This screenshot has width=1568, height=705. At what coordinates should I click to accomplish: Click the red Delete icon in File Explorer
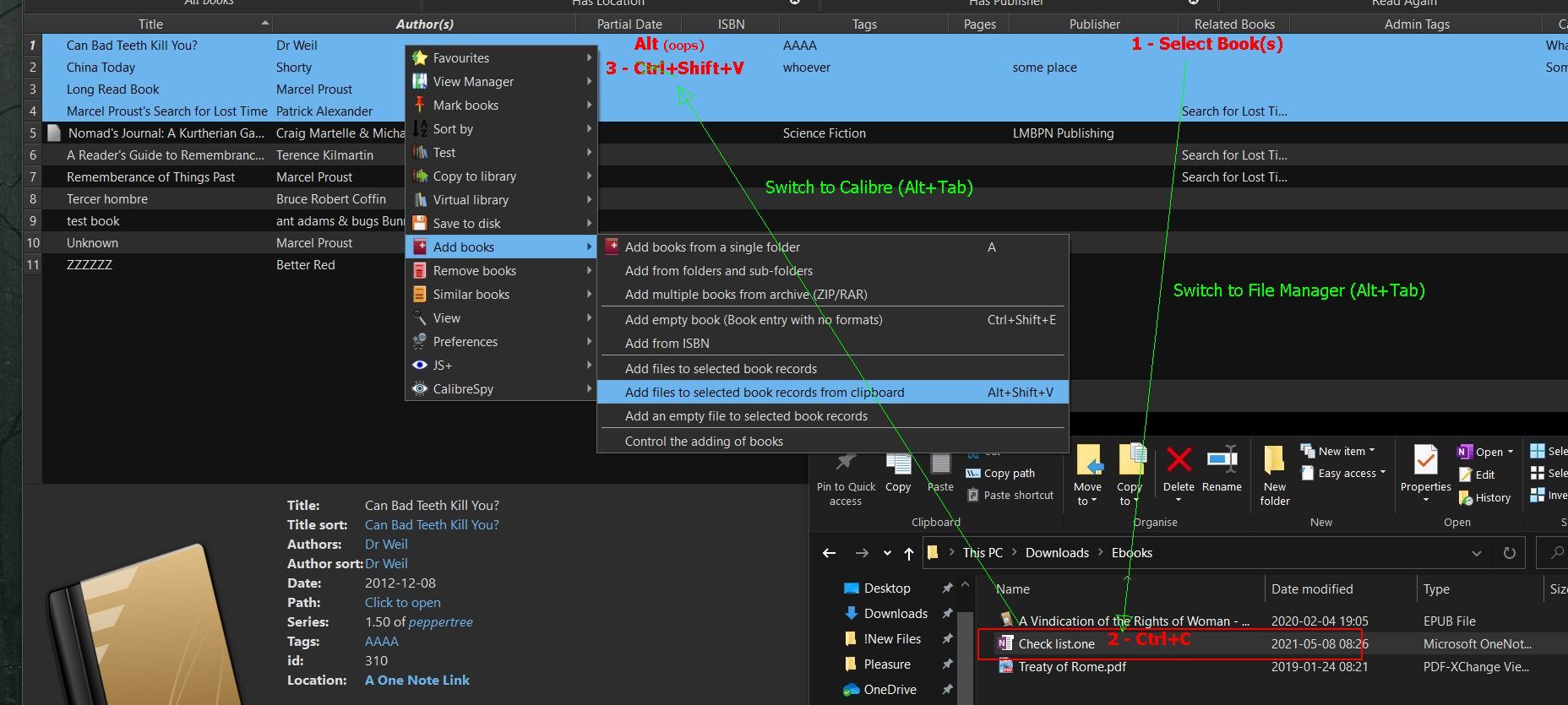click(x=1179, y=460)
